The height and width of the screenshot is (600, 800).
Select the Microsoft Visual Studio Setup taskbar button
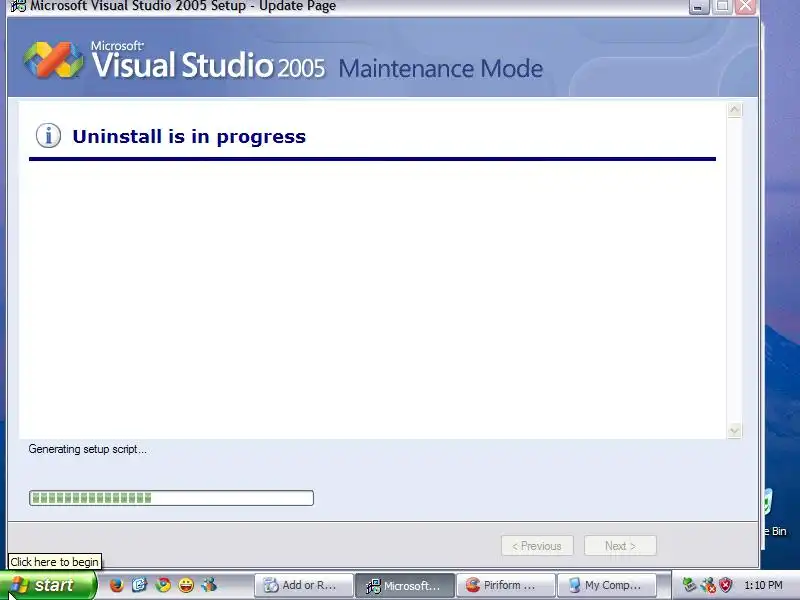pyautogui.click(x=405, y=585)
